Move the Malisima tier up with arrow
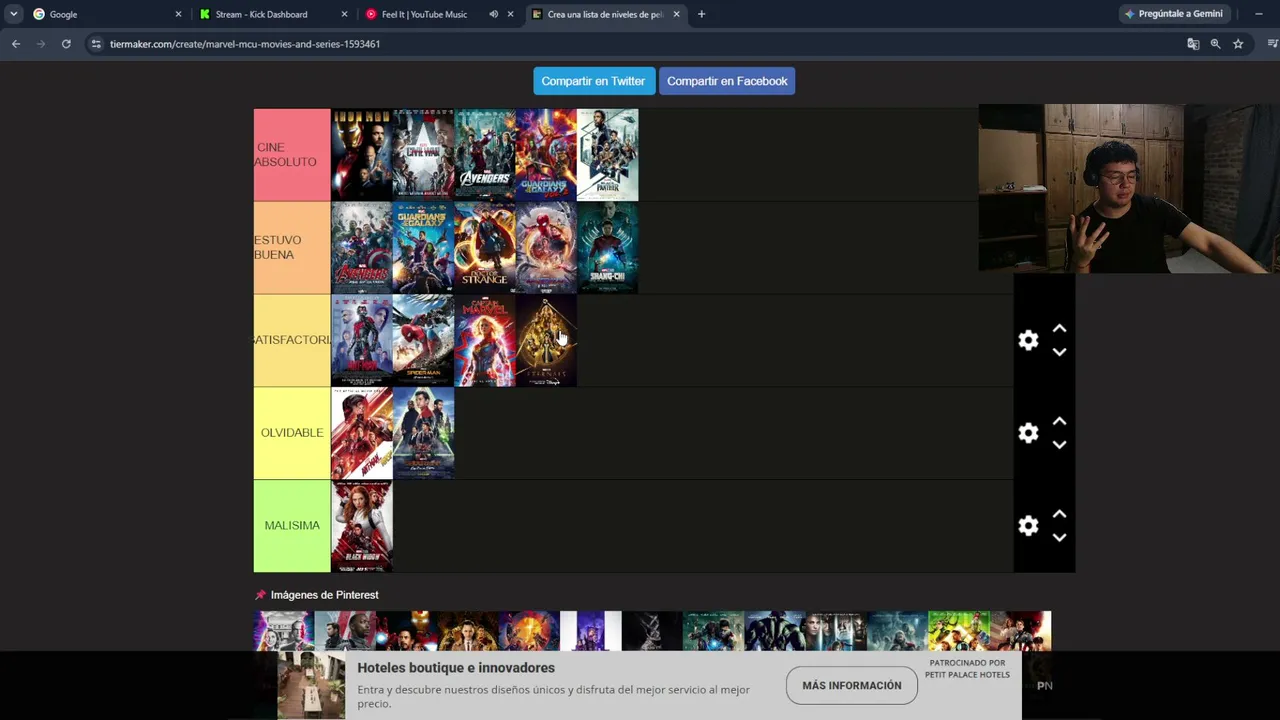This screenshot has width=1280, height=720. (1059, 514)
